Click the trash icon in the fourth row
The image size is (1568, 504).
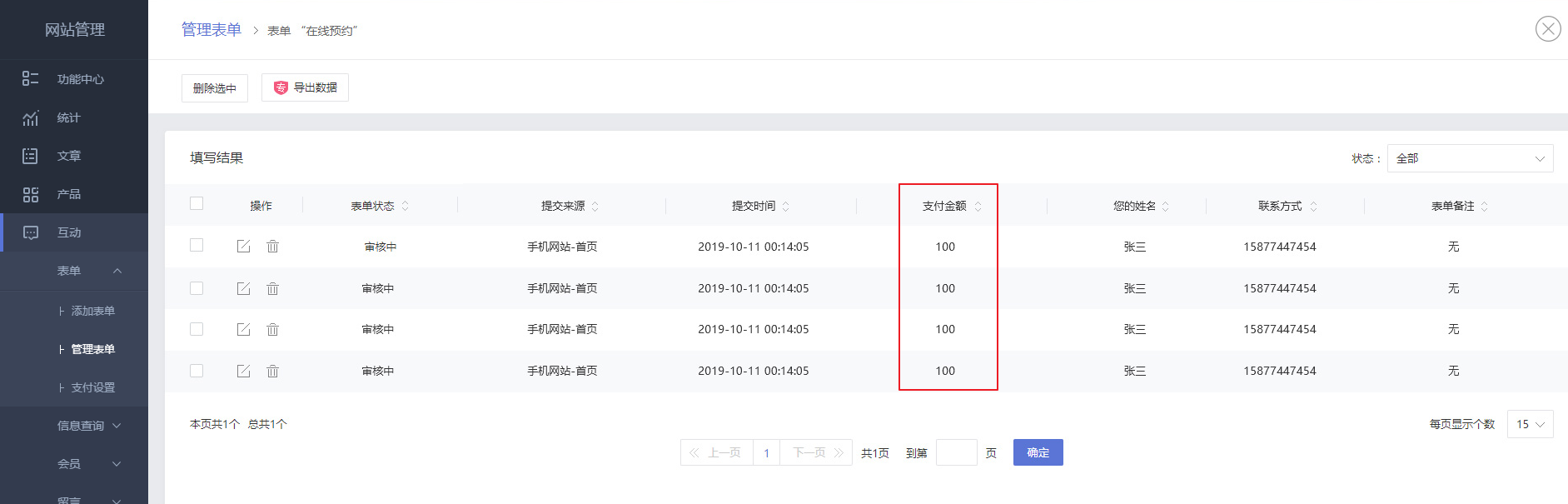click(272, 372)
